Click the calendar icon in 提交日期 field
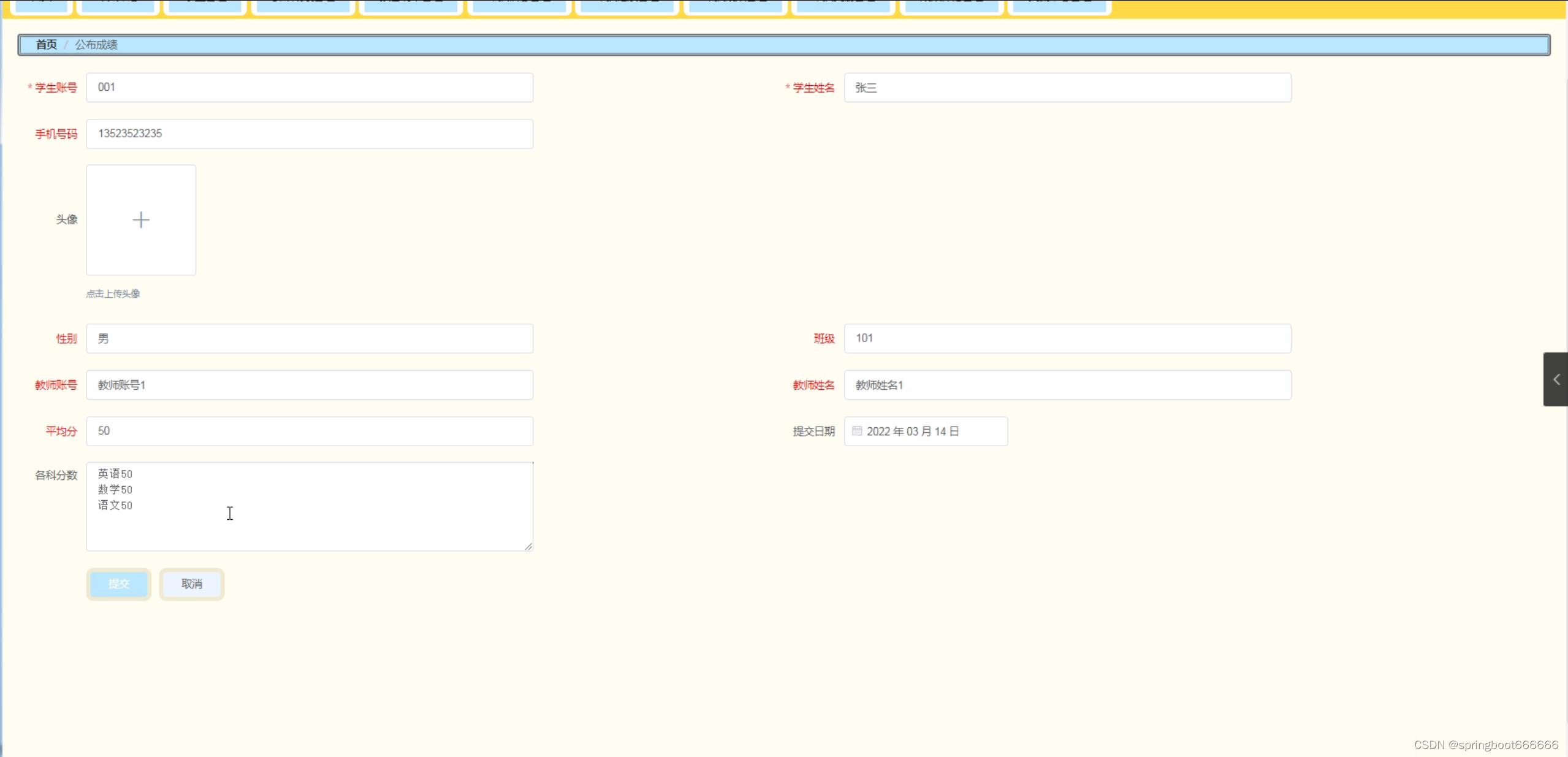 857,431
